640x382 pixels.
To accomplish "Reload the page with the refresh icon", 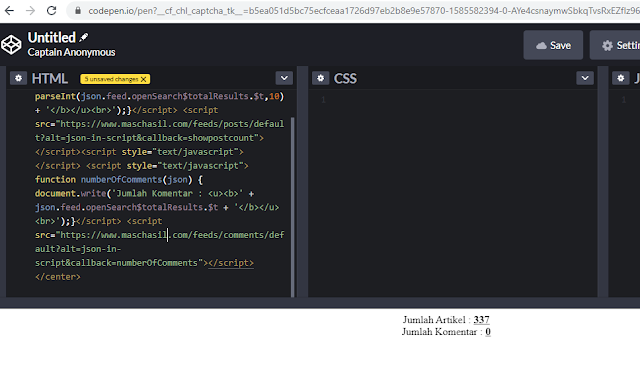I will coord(51,11).
